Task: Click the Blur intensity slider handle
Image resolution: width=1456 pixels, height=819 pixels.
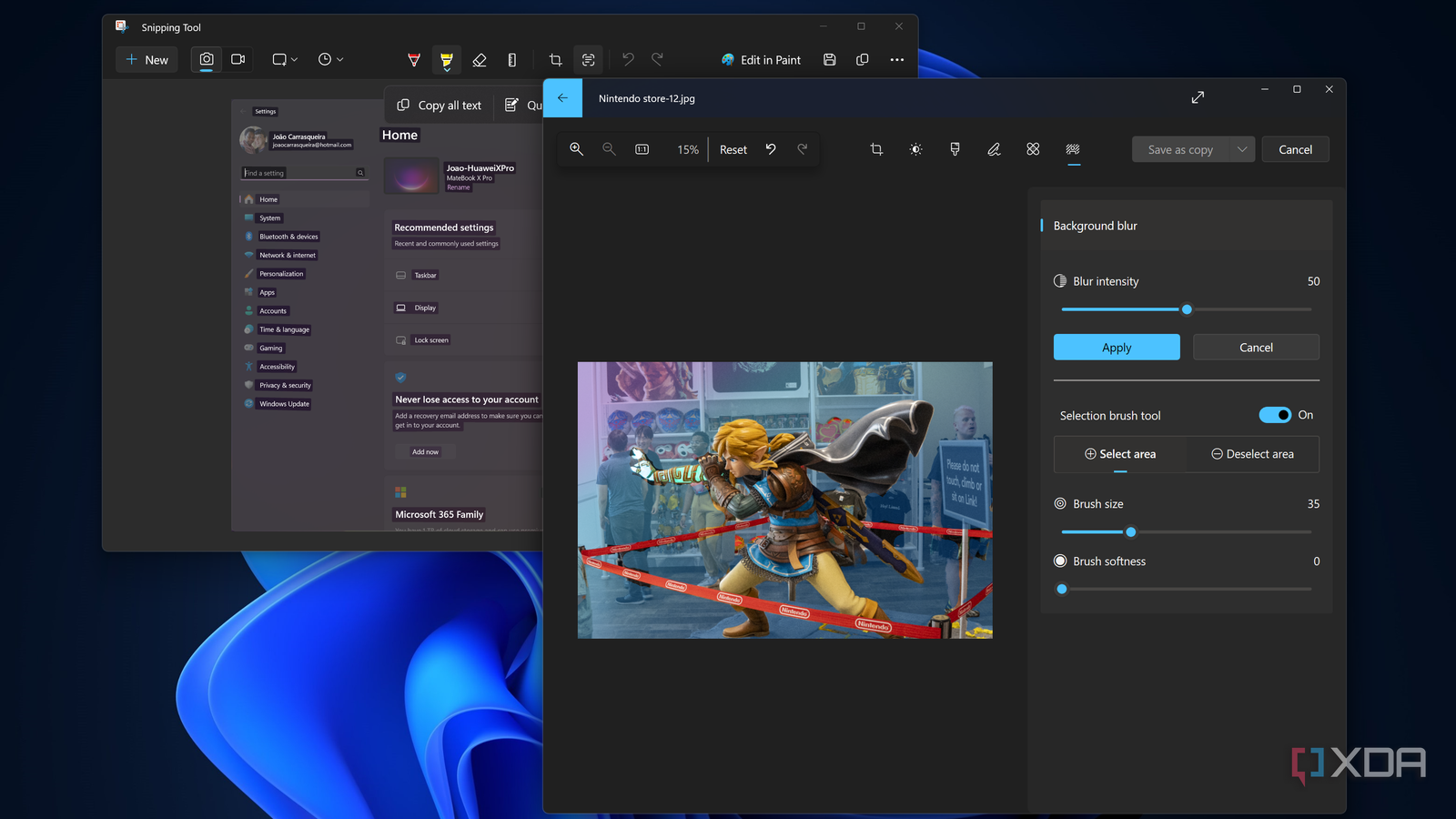Action: (x=1187, y=309)
